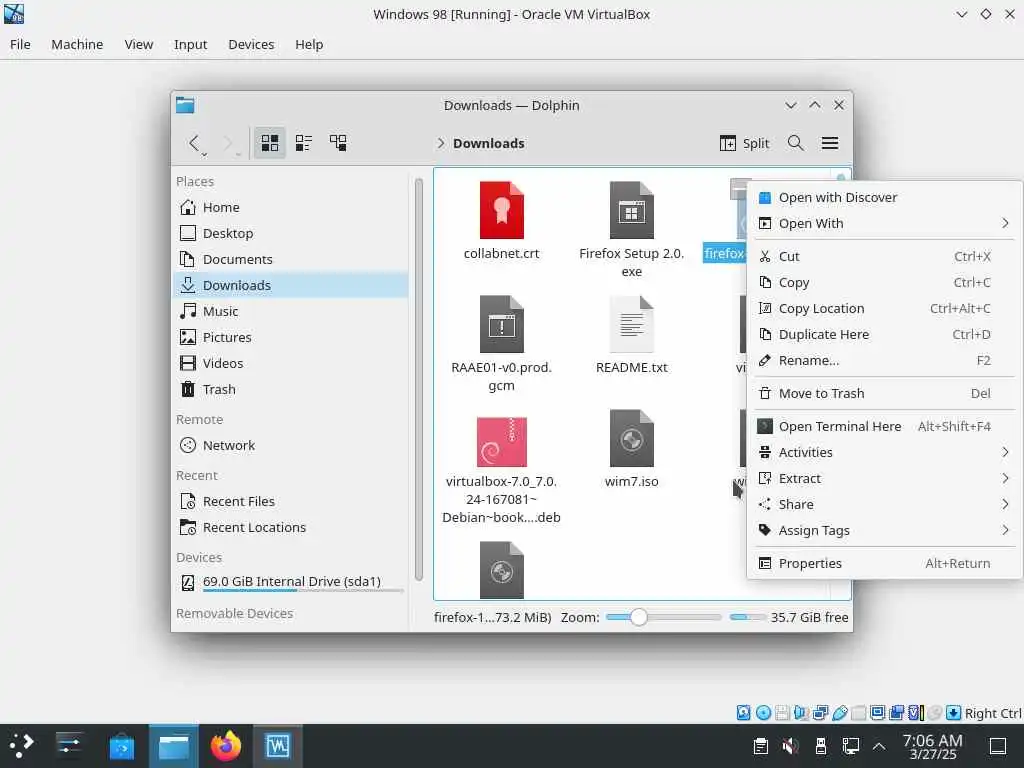Viewport: 1024px width, 768px height.
Task: Open Music in Places panel
Action: [291, 312]
